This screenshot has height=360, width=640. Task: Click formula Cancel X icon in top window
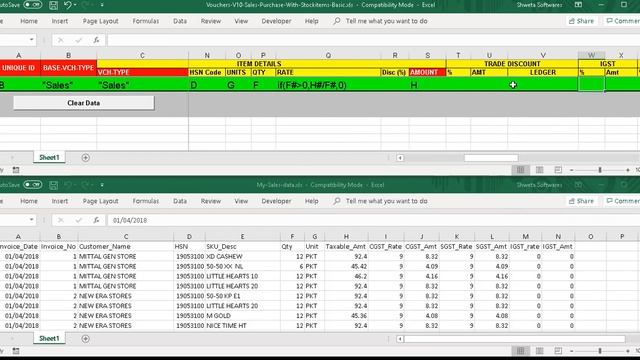[x=60, y=40]
